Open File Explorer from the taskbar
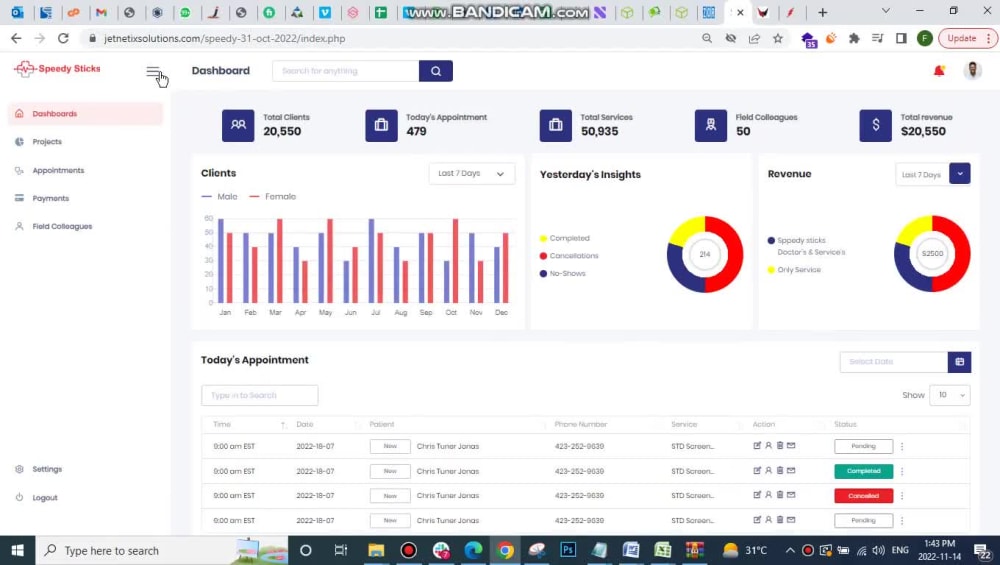 [376, 550]
